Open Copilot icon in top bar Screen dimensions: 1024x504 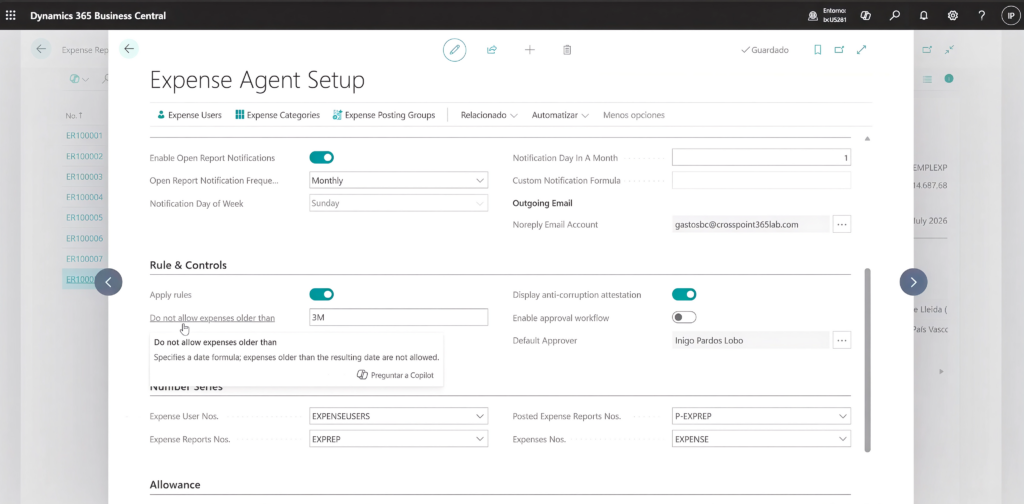pyautogui.click(x=865, y=15)
